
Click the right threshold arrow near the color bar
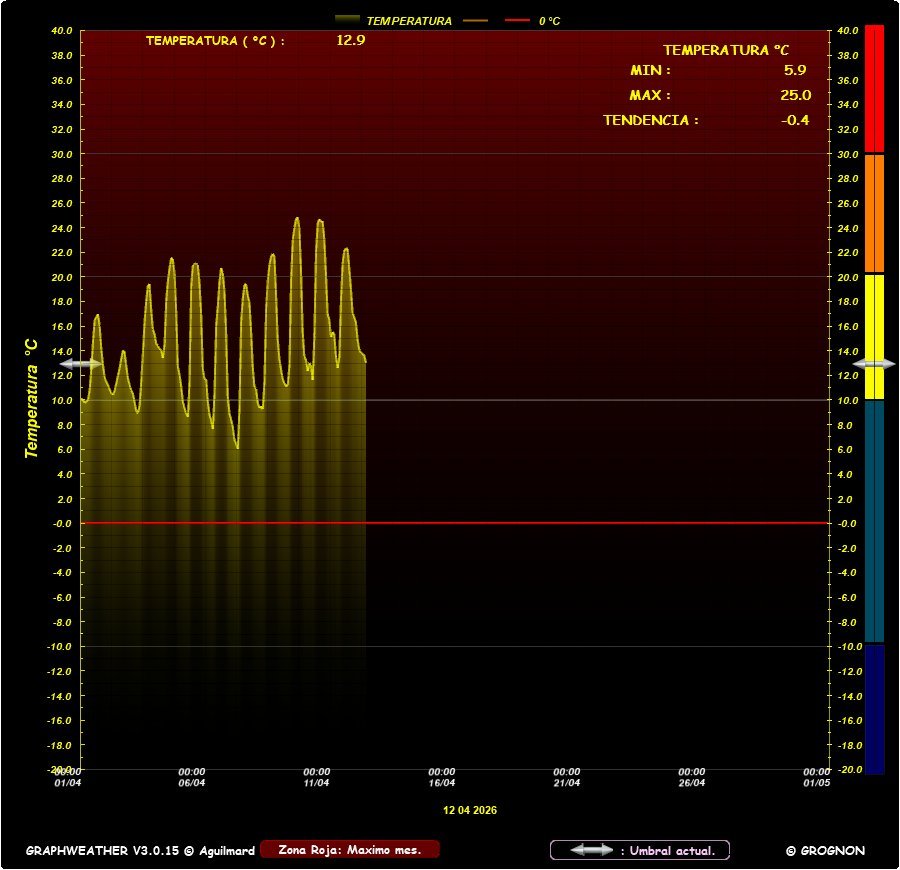[874, 364]
